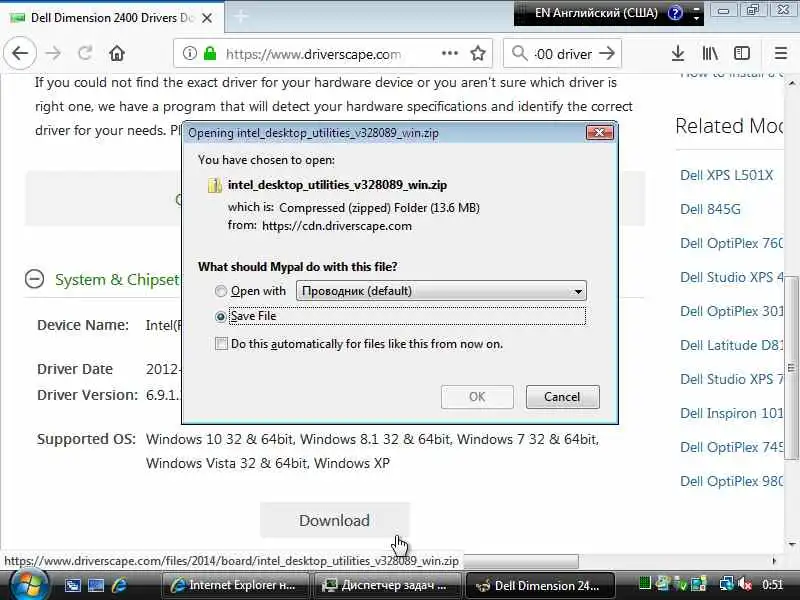Open the Dell OptiPlex 301 link
Viewport: 800px width, 600px height.
731,311
